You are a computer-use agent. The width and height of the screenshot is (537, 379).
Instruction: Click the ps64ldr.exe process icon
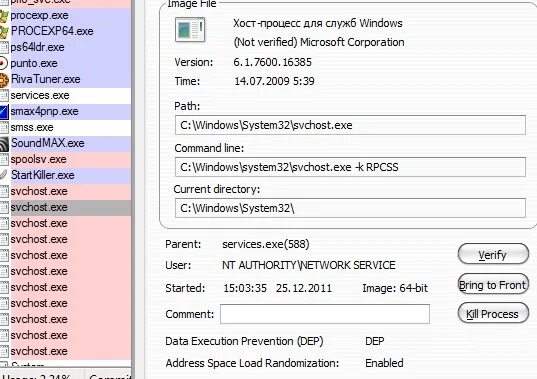point(4,47)
